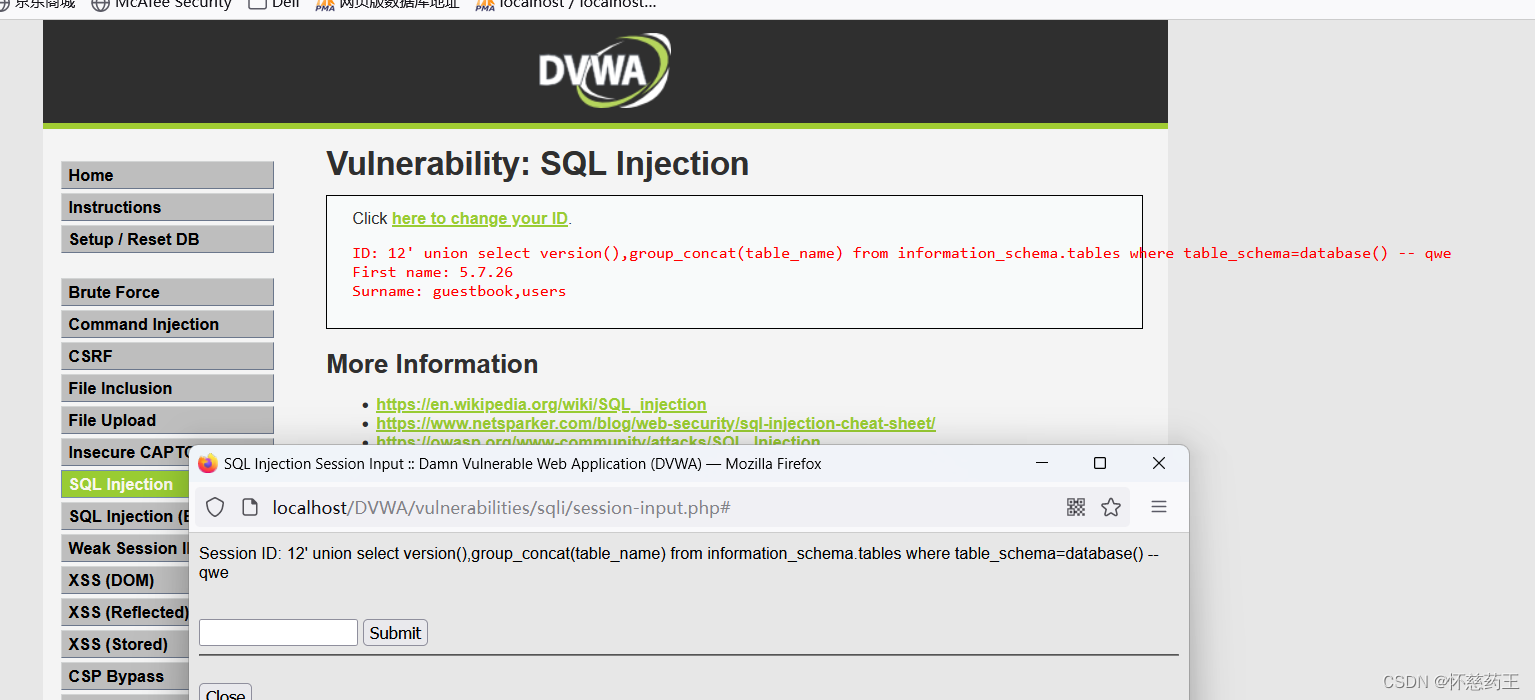Open the shield tracking protection icon
The width and height of the screenshot is (1535, 700).
pyautogui.click(x=215, y=508)
